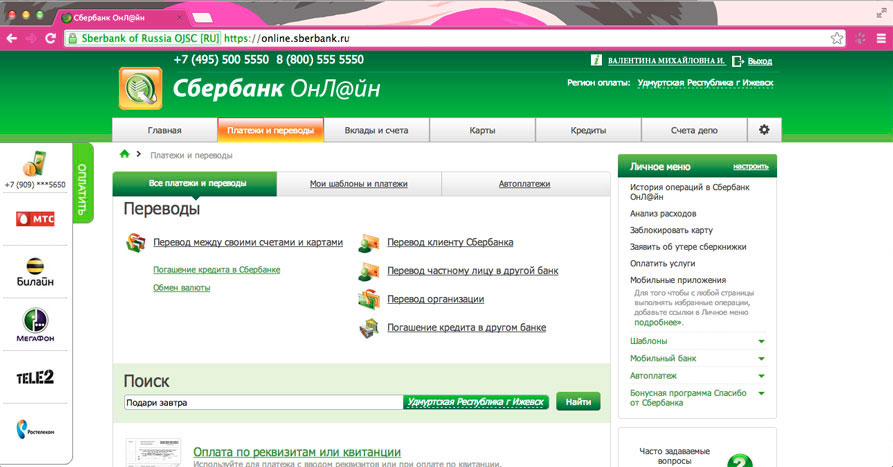Click the exit door icon
This screenshot has height=467, width=893.
(x=738, y=60)
